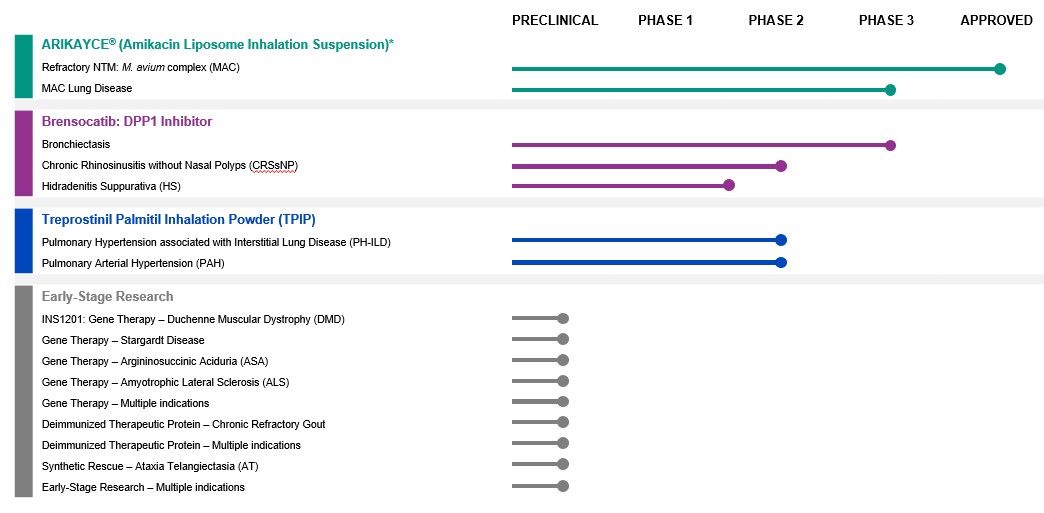Image resolution: width=1044 pixels, height=513 pixels.
Task: Click the purple swatch beside Brensocatib
Action: [24, 152]
